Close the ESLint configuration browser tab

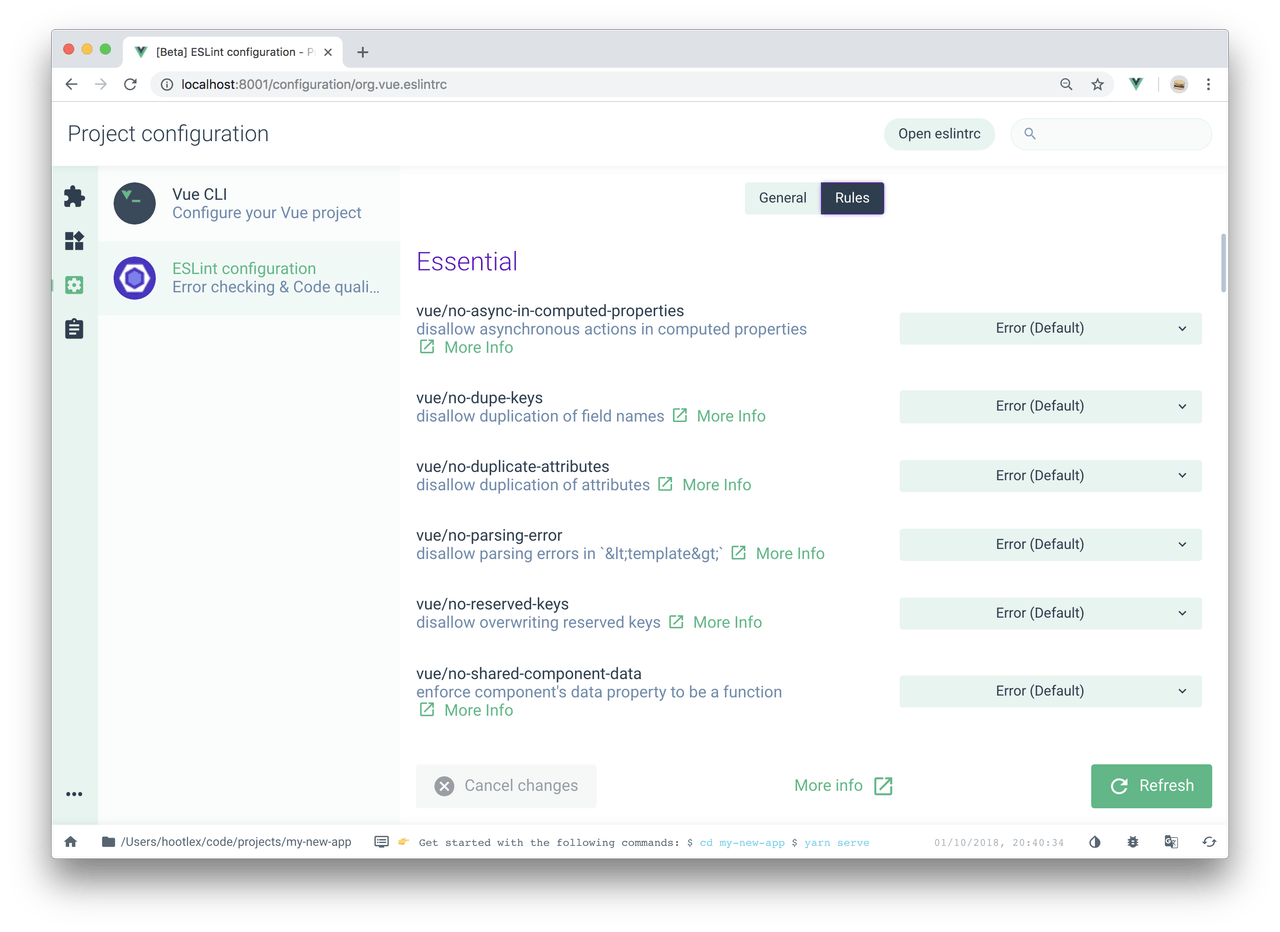point(328,52)
